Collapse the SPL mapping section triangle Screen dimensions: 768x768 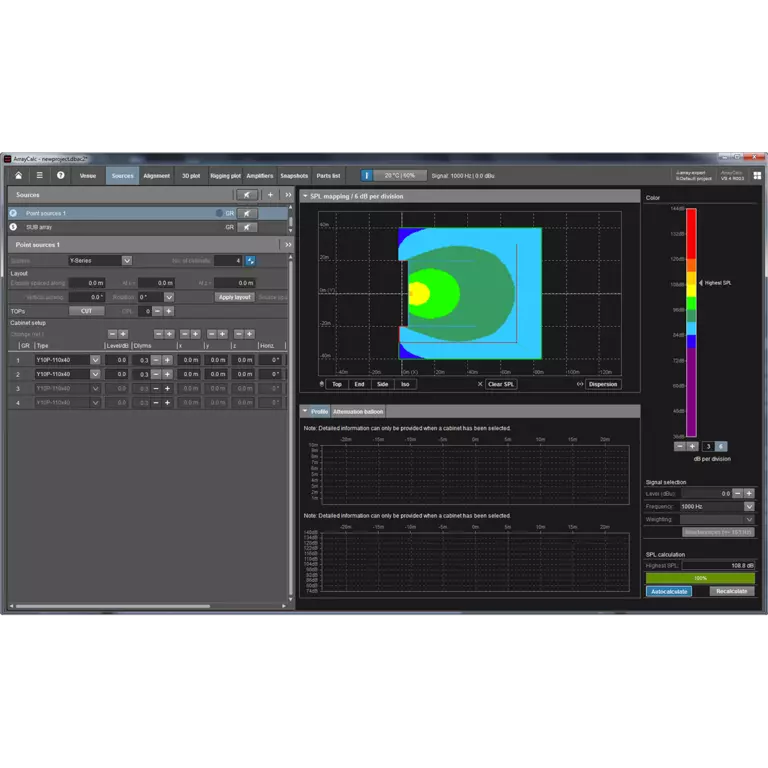click(x=305, y=196)
